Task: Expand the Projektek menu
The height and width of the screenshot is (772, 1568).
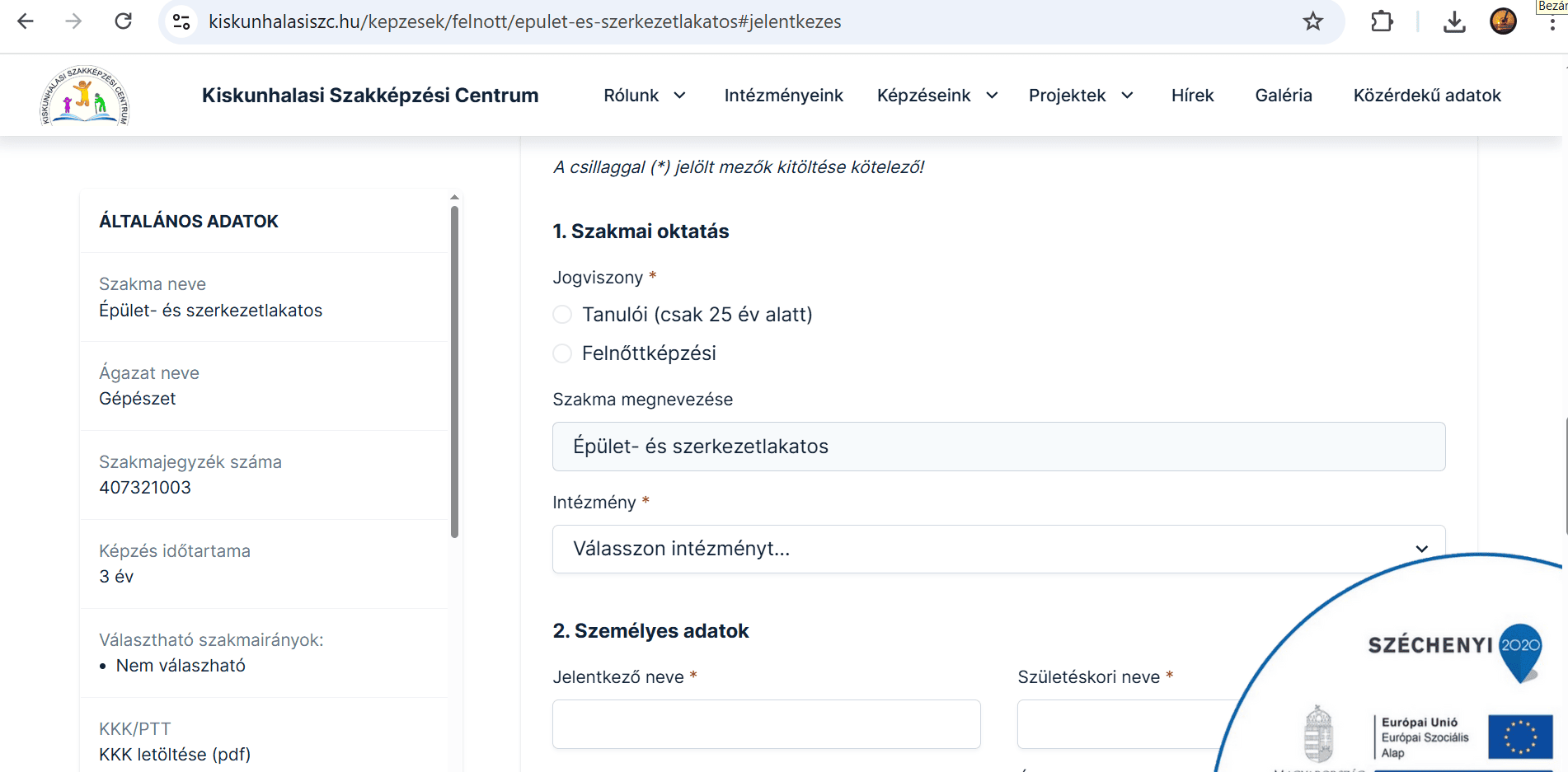Action: click(x=1081, y=96)
